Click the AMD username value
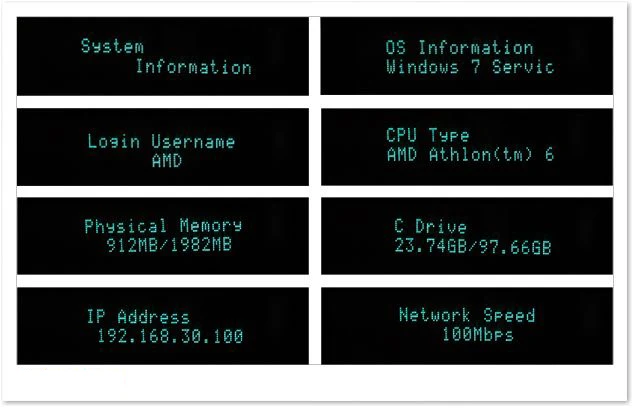632x410 pixels. [x=166, y=160]
